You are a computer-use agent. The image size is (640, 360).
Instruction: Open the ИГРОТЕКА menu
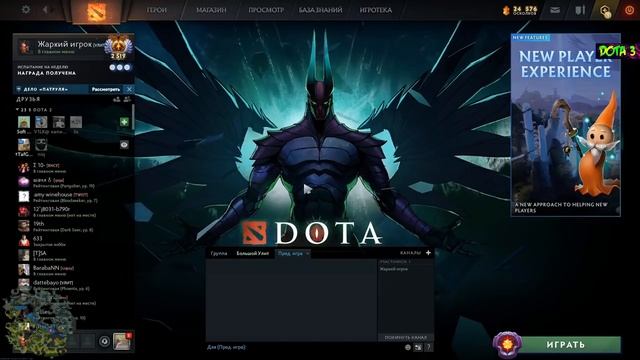(x=376, y=10)
